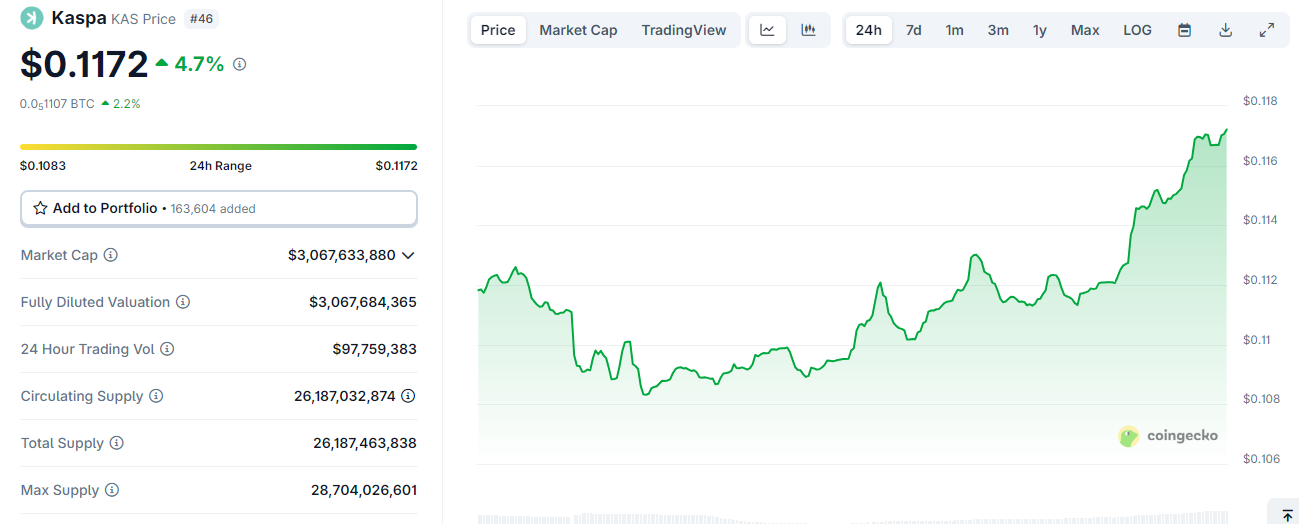Screen dimensions: 1299x524
Task: Open the info icon beside 4.7% change
Action: [240, 65]
